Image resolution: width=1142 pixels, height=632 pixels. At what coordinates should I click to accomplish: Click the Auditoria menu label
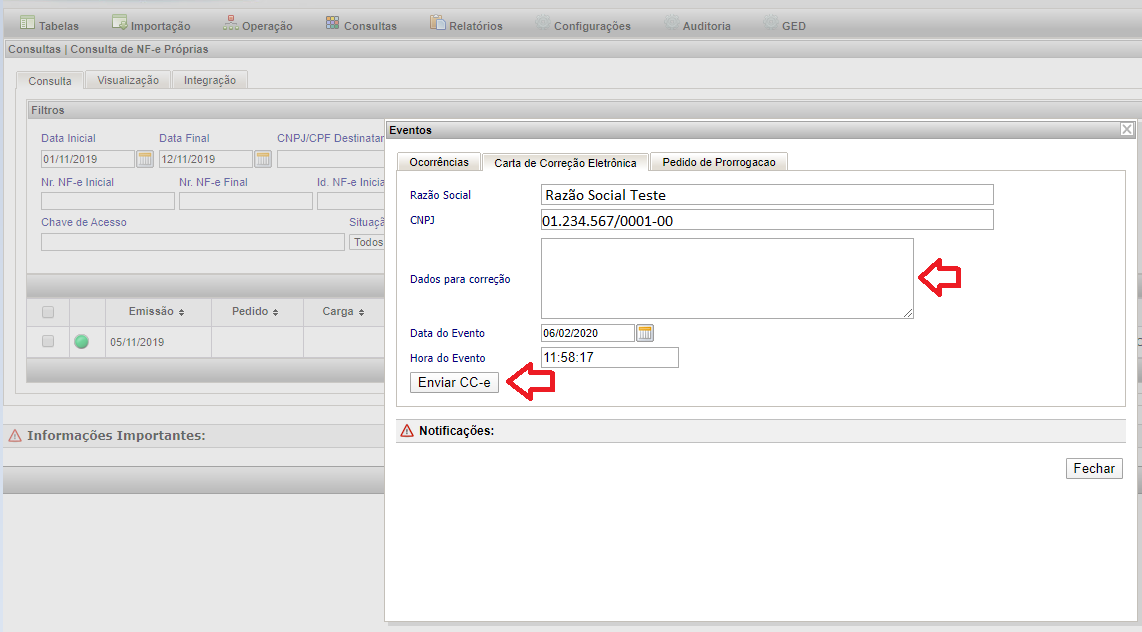coord(706,26)
